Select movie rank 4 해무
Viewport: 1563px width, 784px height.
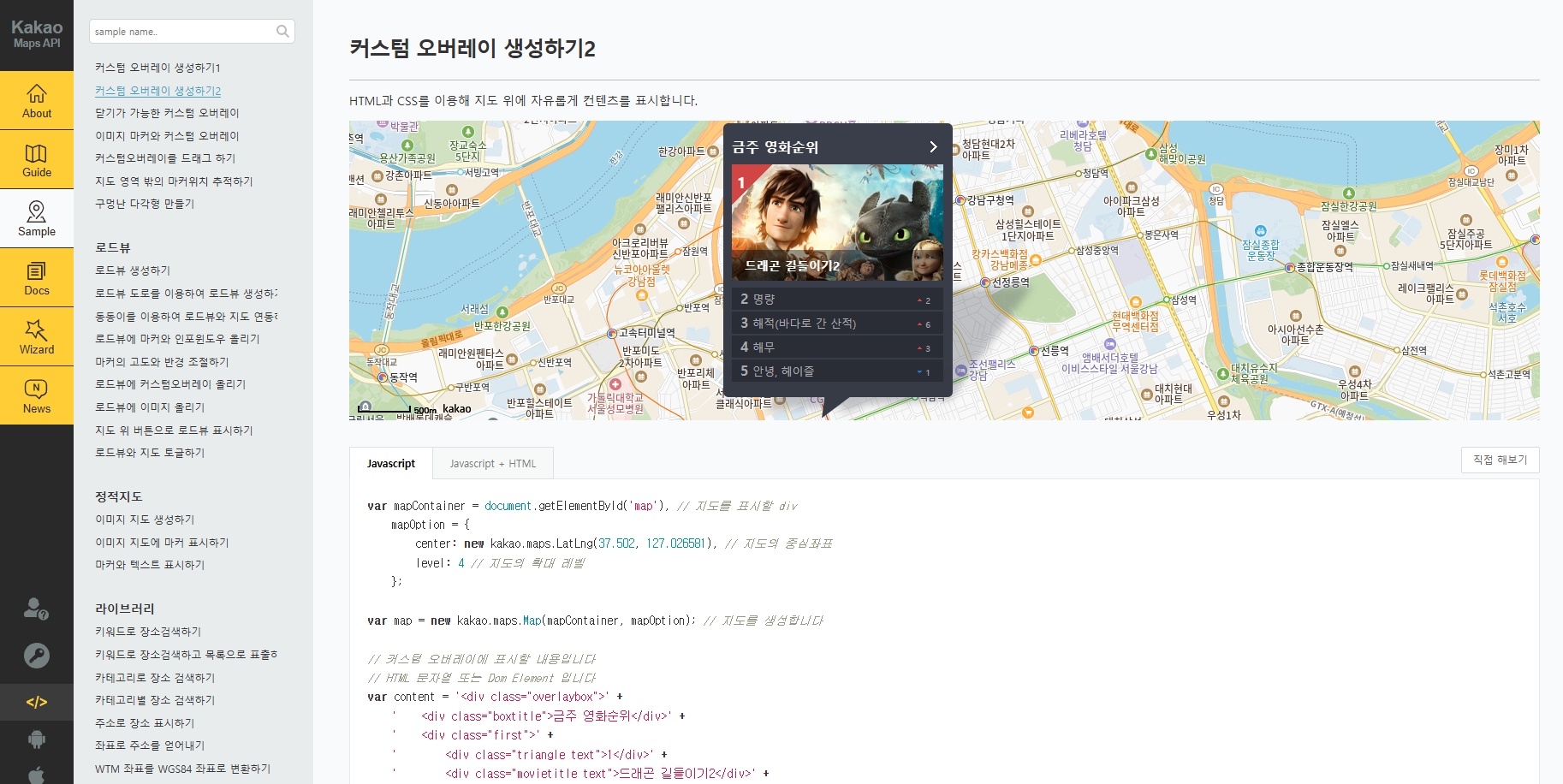click(837, 347)
